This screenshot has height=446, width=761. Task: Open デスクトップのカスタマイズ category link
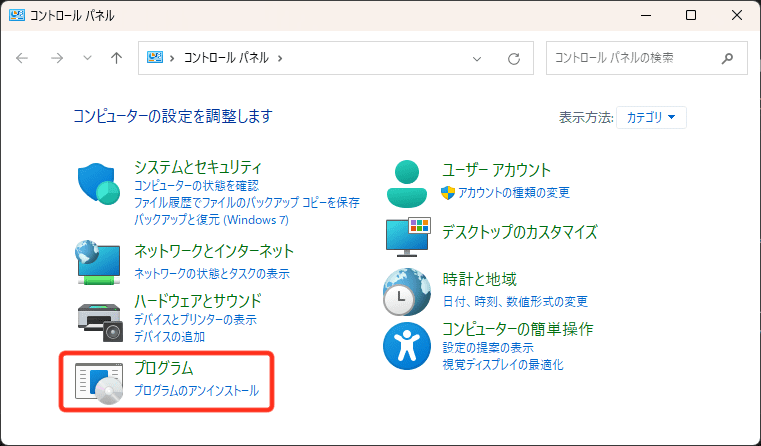(x=520, y=232)
